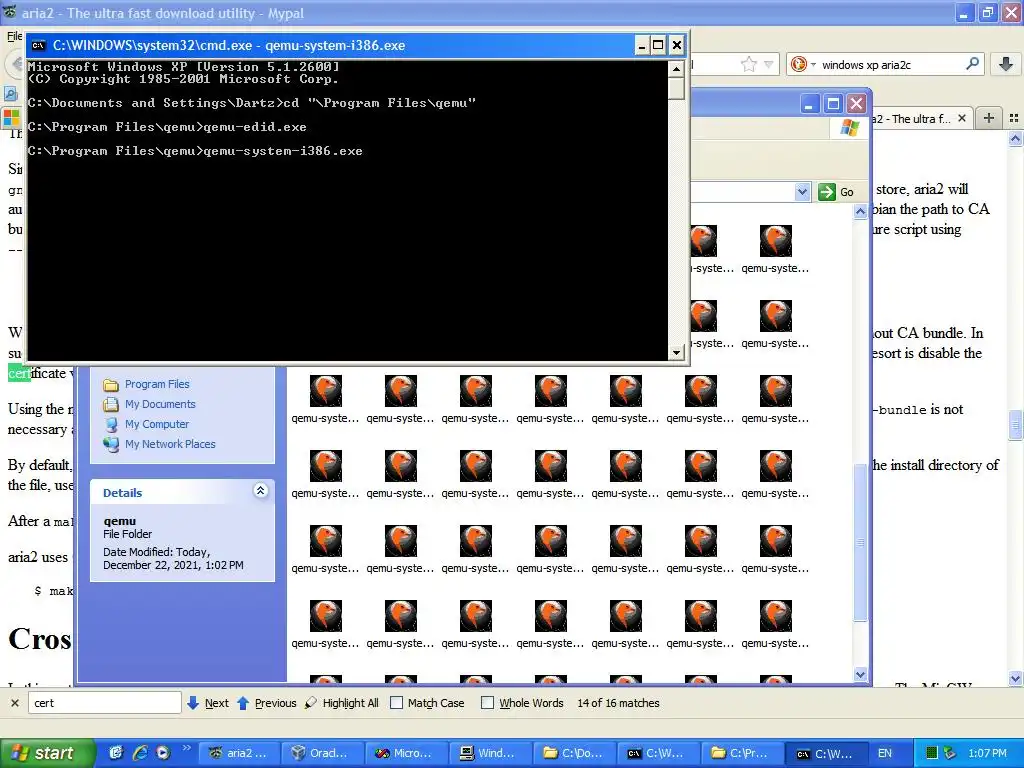Image resolution: width=1024 pixels, height=768 pixels.
Task: Expand the Explorer address bar dropdown
Action: 803,192
